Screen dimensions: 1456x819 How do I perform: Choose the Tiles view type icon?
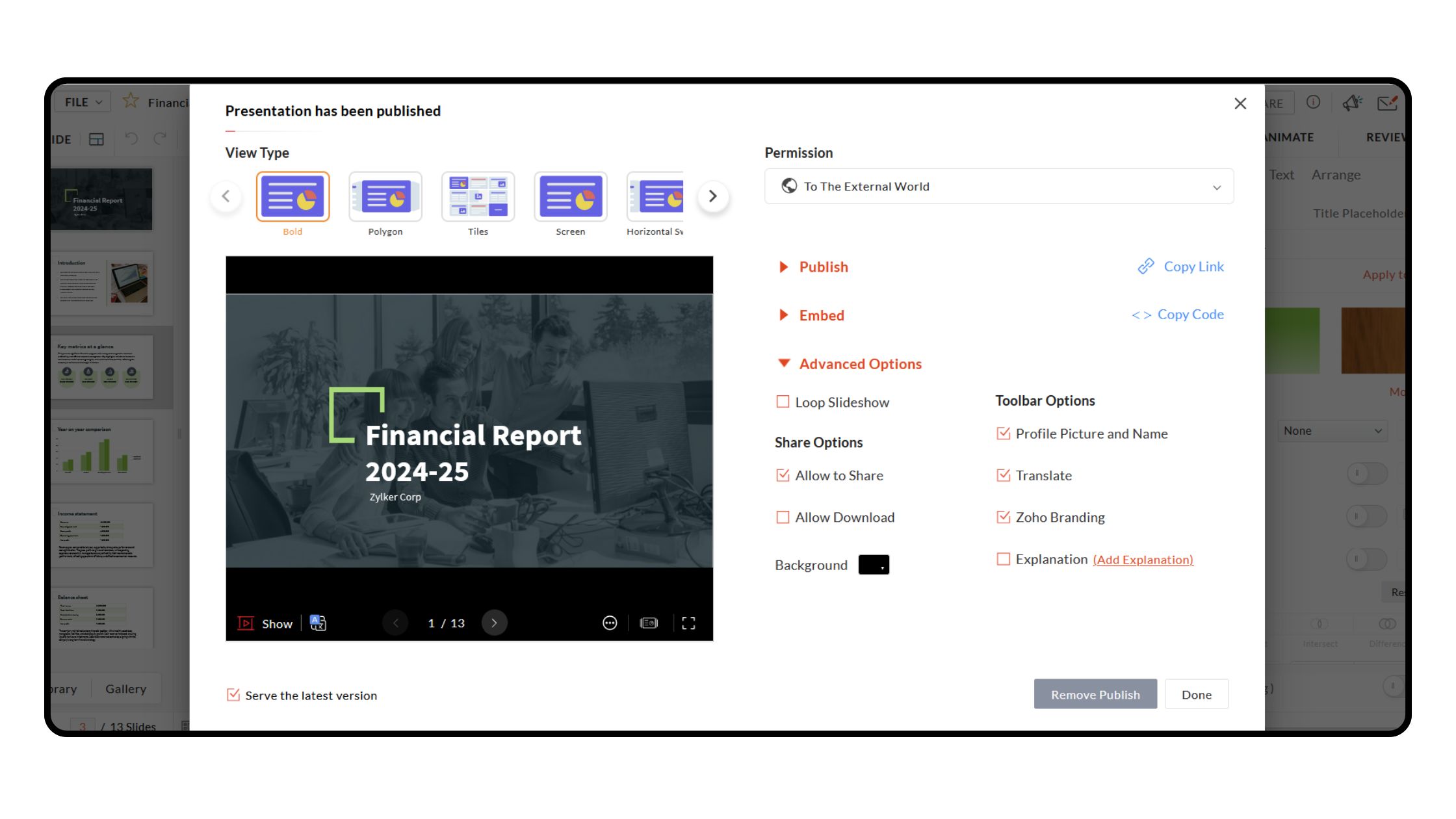478,196
